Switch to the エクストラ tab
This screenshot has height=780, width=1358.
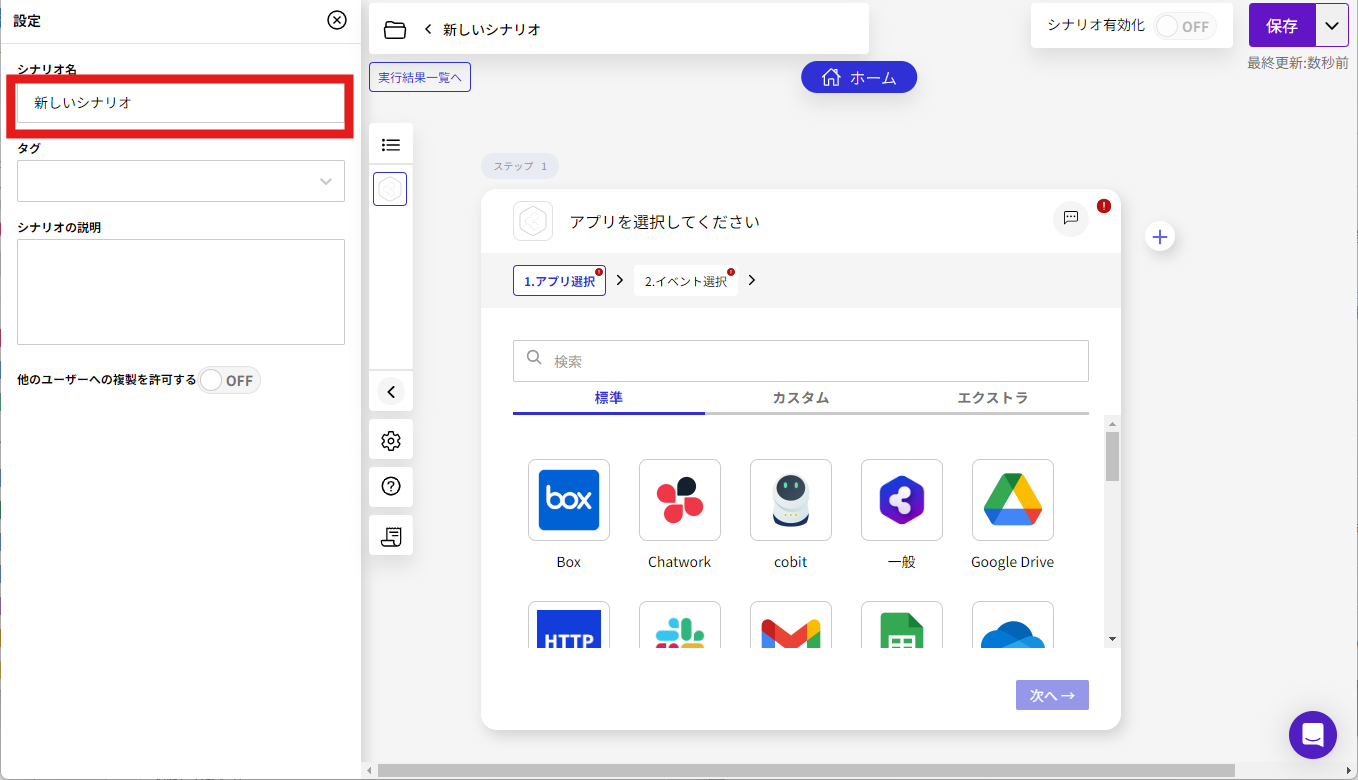coord(993,398)
